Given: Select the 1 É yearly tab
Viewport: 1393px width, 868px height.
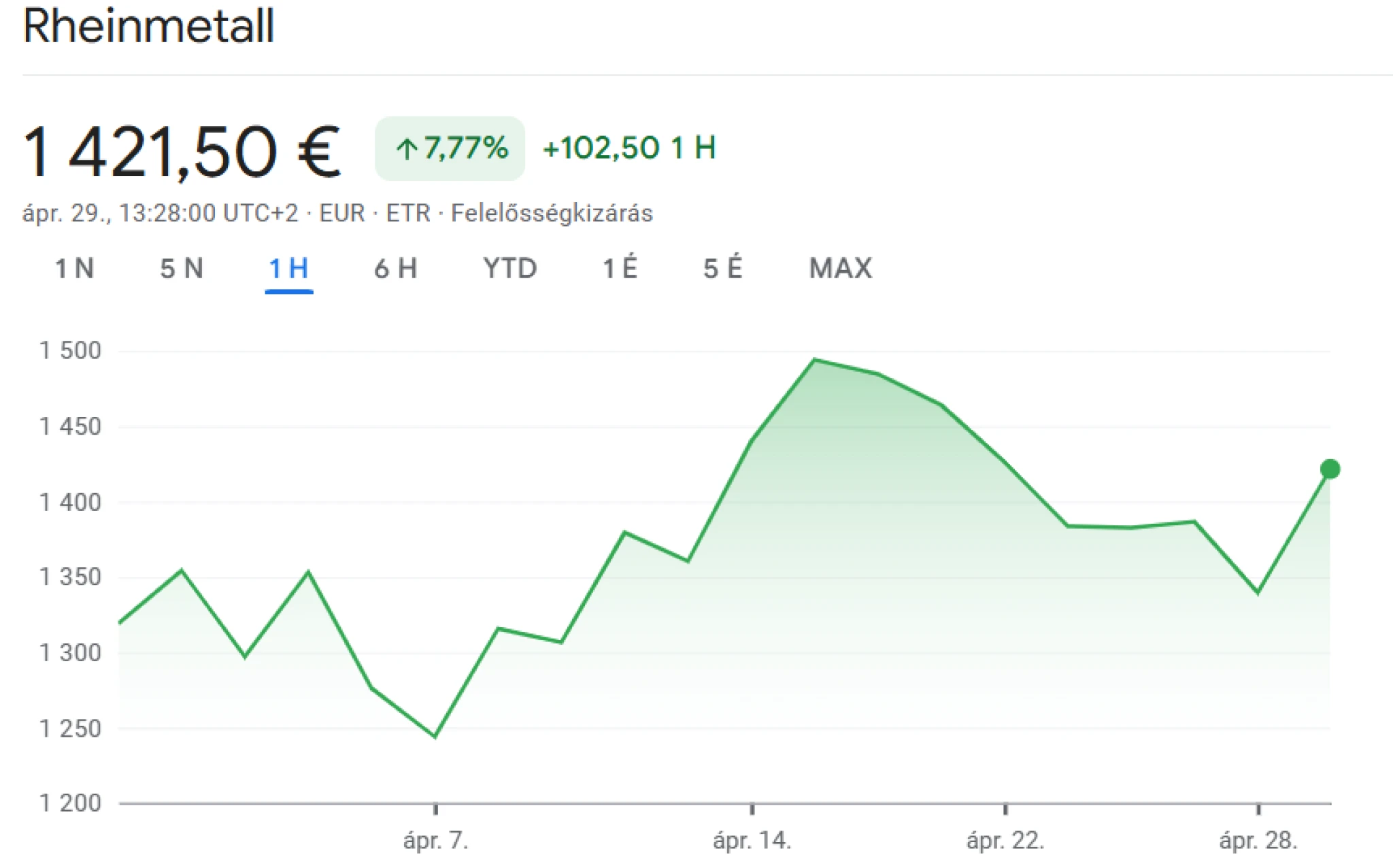Looking at the screenshot, I should [620, 267].
